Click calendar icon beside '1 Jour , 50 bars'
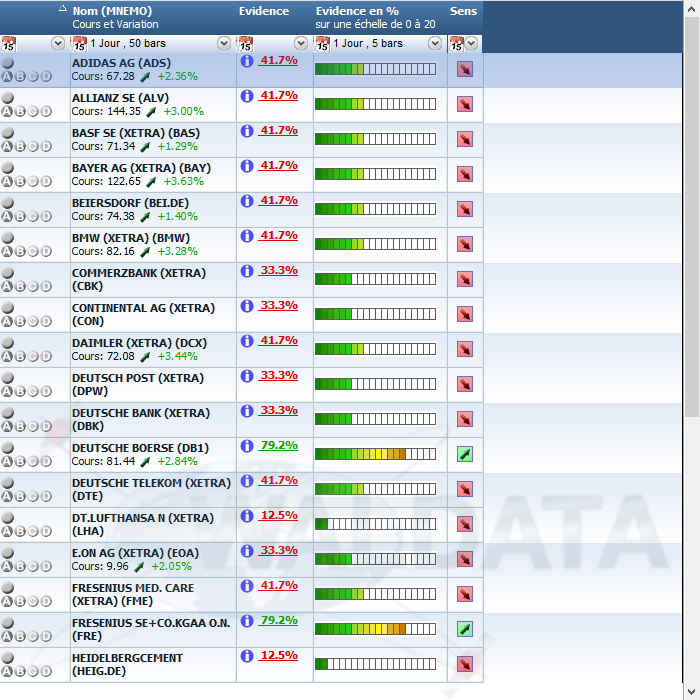Image resolution: width=700 pixels, height=700 pixels. 79,44
